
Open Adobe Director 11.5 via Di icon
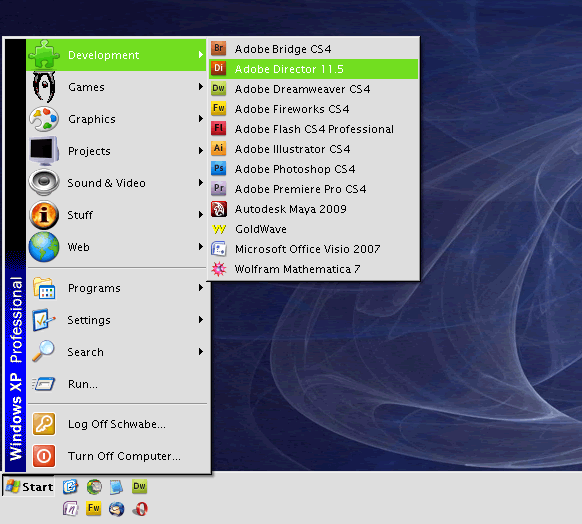click(219, 68)
